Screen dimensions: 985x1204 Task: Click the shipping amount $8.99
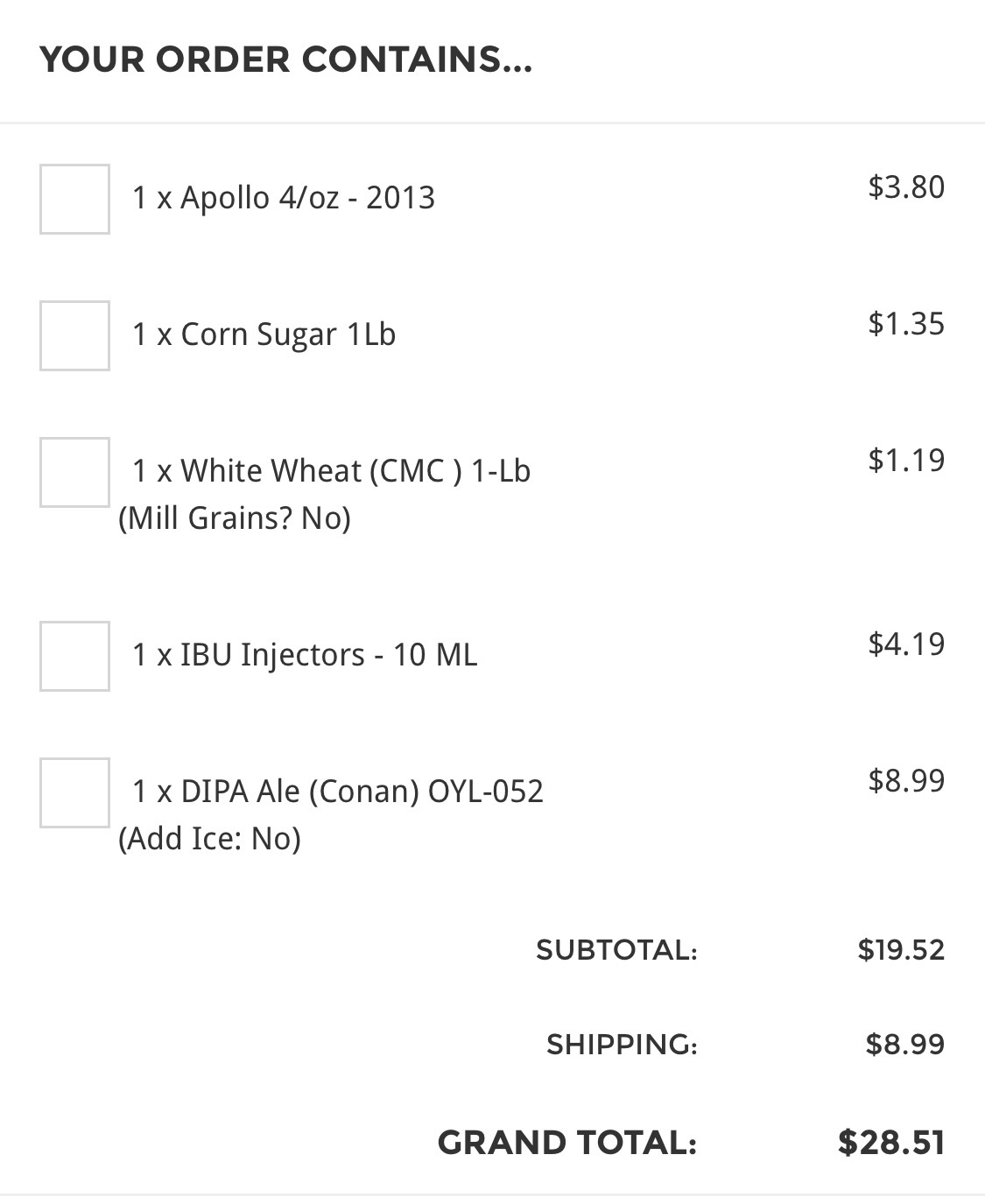click(905, 1045)
